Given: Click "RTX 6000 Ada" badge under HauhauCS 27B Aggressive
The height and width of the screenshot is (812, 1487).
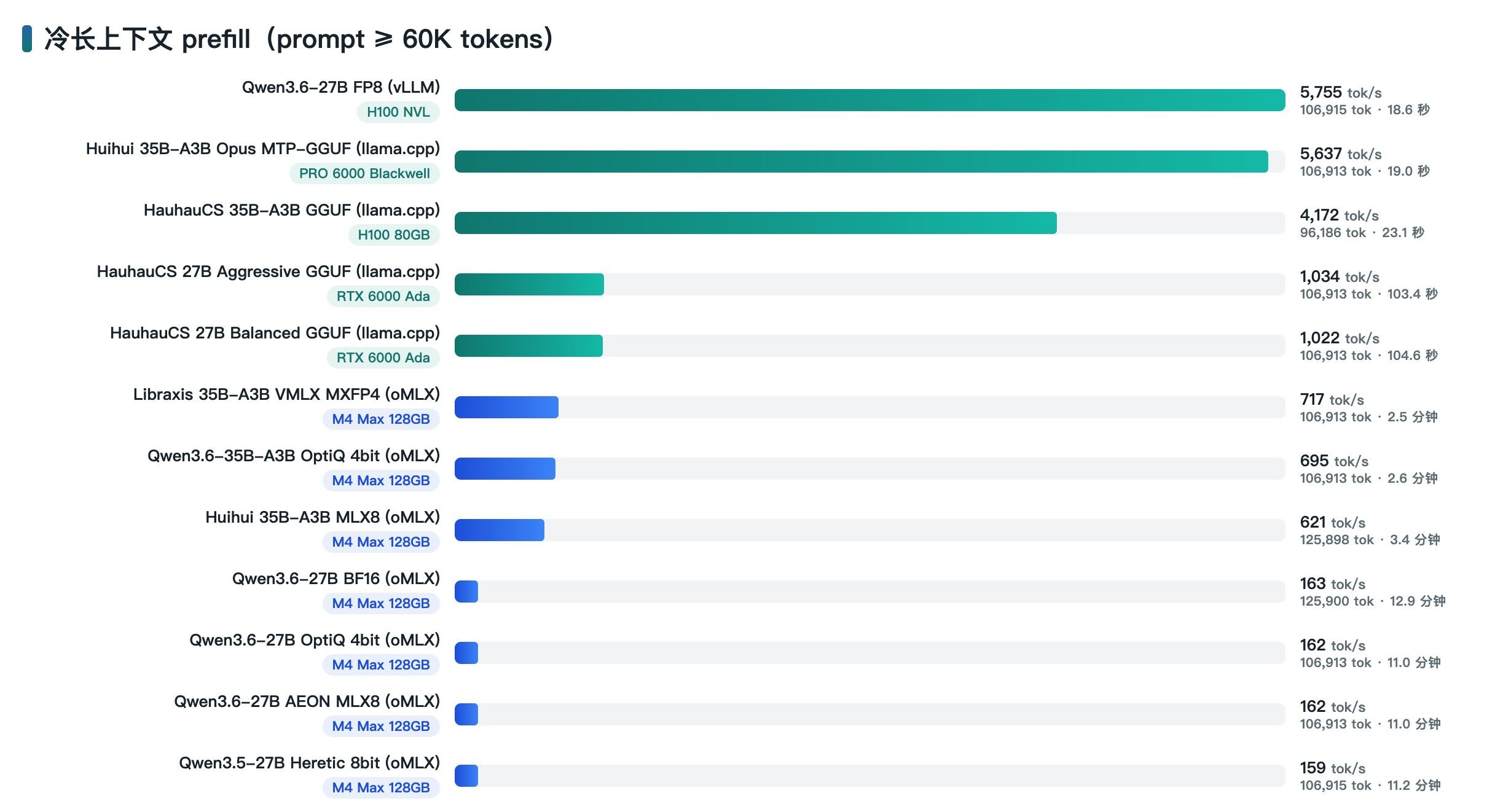Looking at the screenshot, I should 383,296.
